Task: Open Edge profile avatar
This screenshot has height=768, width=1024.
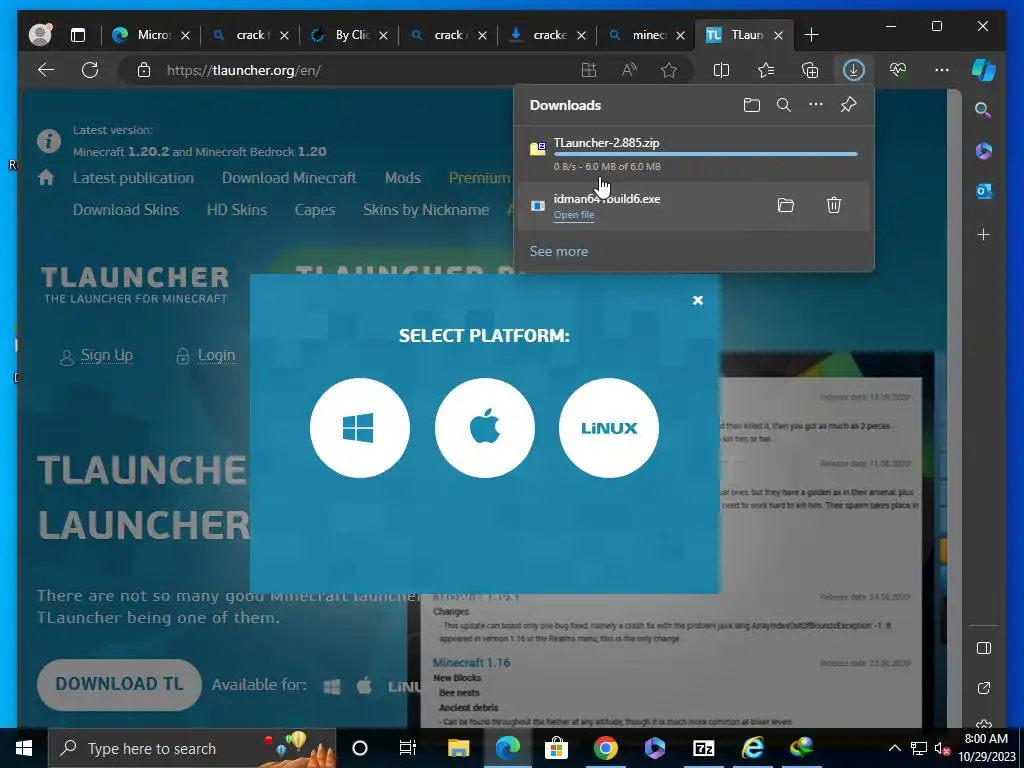Action: pyautogui.click(x=40, y=35)
